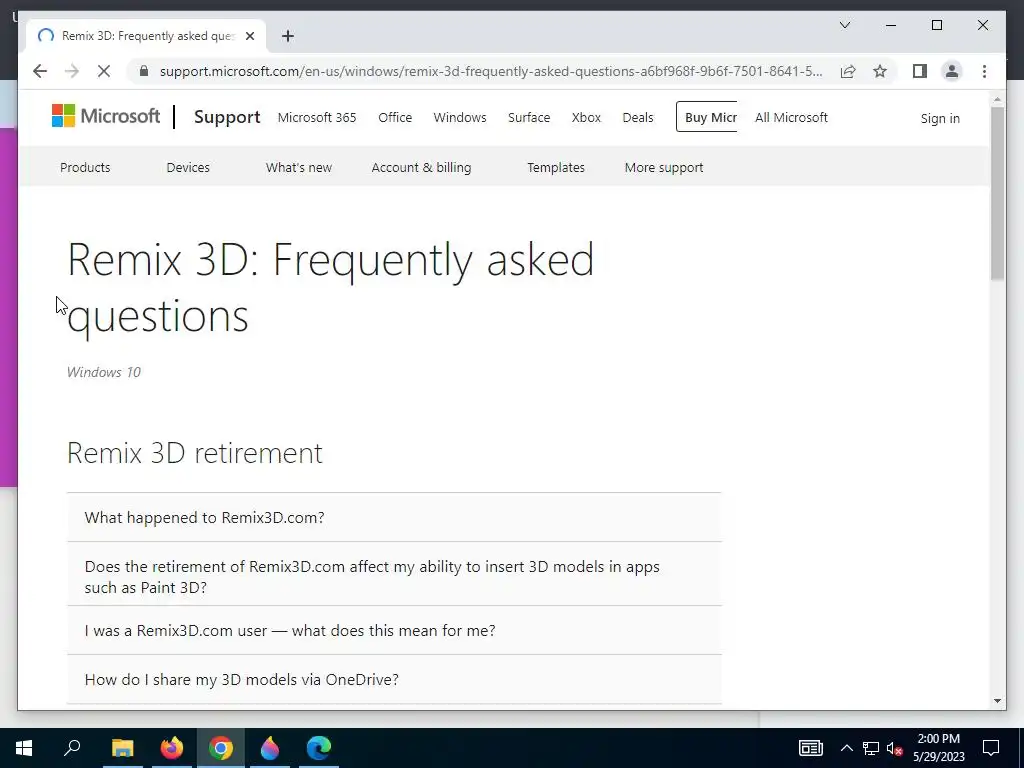Open News and interests taskbar icon
1024x768 pixels.
[810, 748]
